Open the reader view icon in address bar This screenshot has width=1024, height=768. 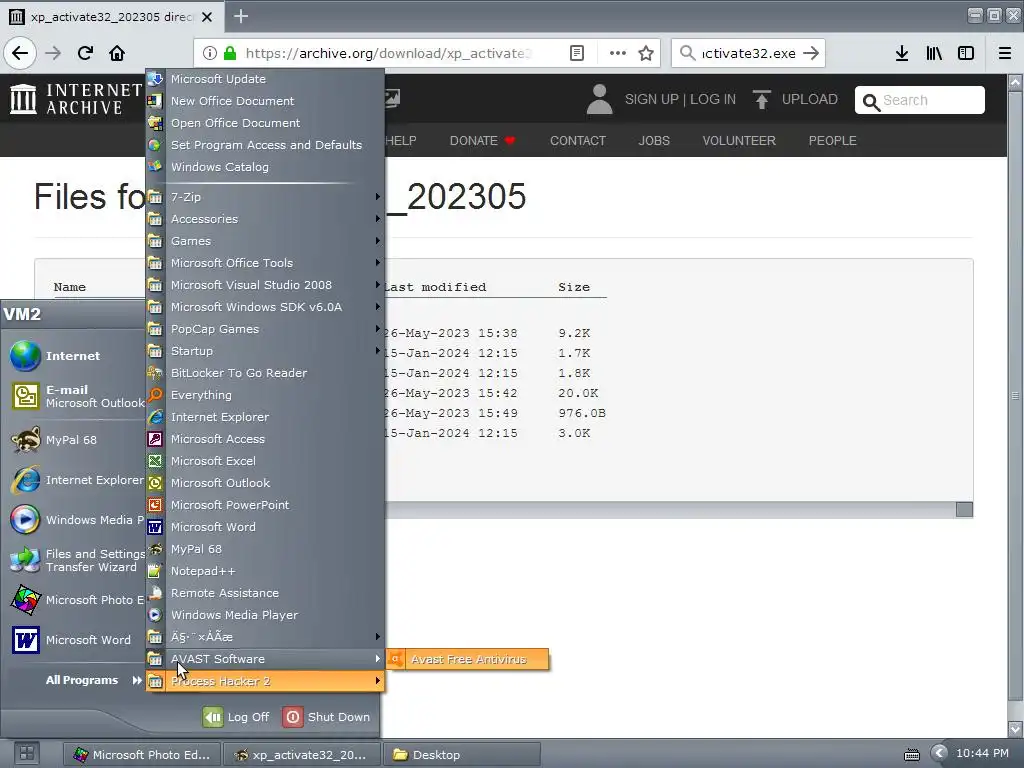click(x=577, y=53)
